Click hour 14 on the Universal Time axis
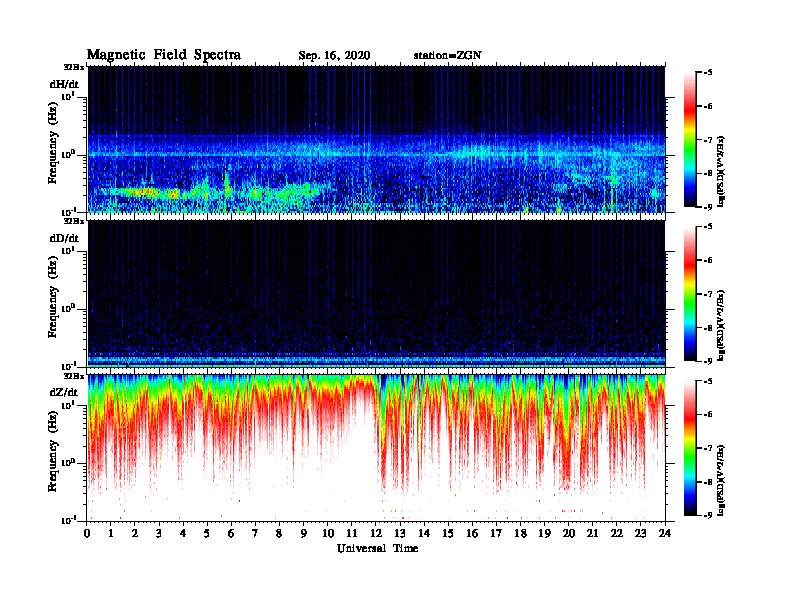This screenshot has height=612, width=792. (x=424, y=533)
